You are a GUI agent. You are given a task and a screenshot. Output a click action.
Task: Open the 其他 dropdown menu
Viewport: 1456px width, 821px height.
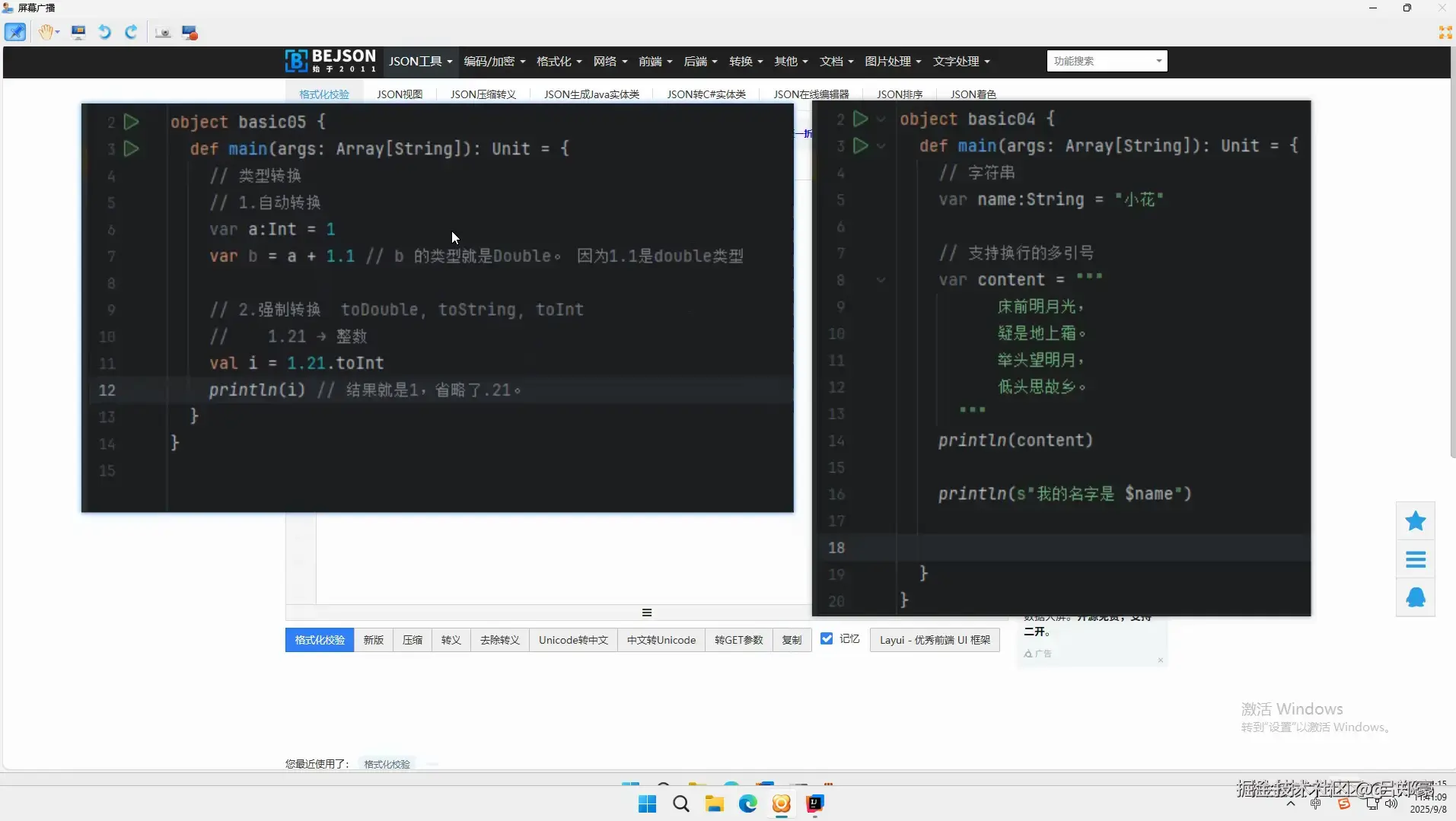pyautogui.click(x=791, y=62)
